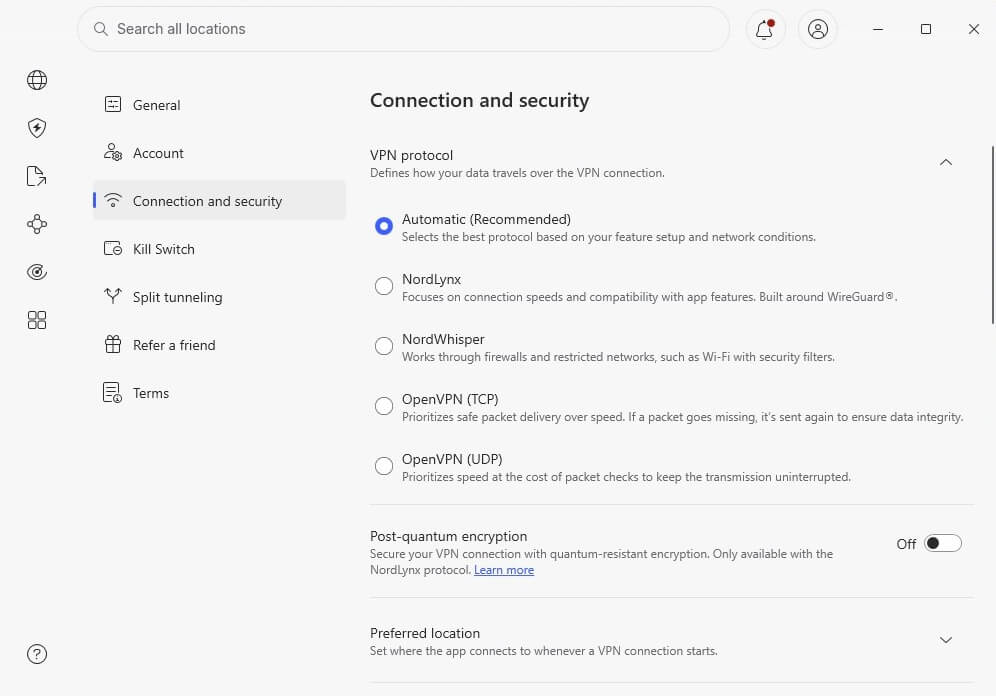This screenshot has width=996, height=696.
Task: Click the vertical scrollbar thumb
Action: [993, 235]
